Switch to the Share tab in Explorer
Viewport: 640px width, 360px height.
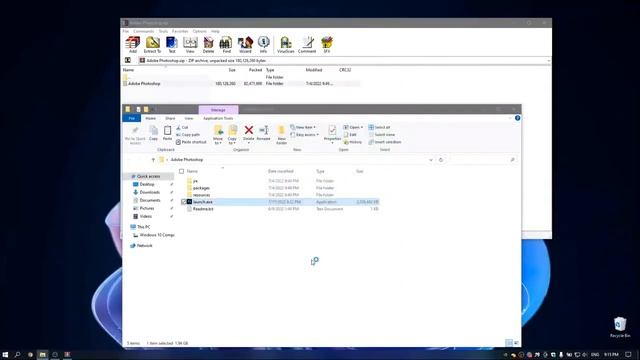tap(170, 118)
